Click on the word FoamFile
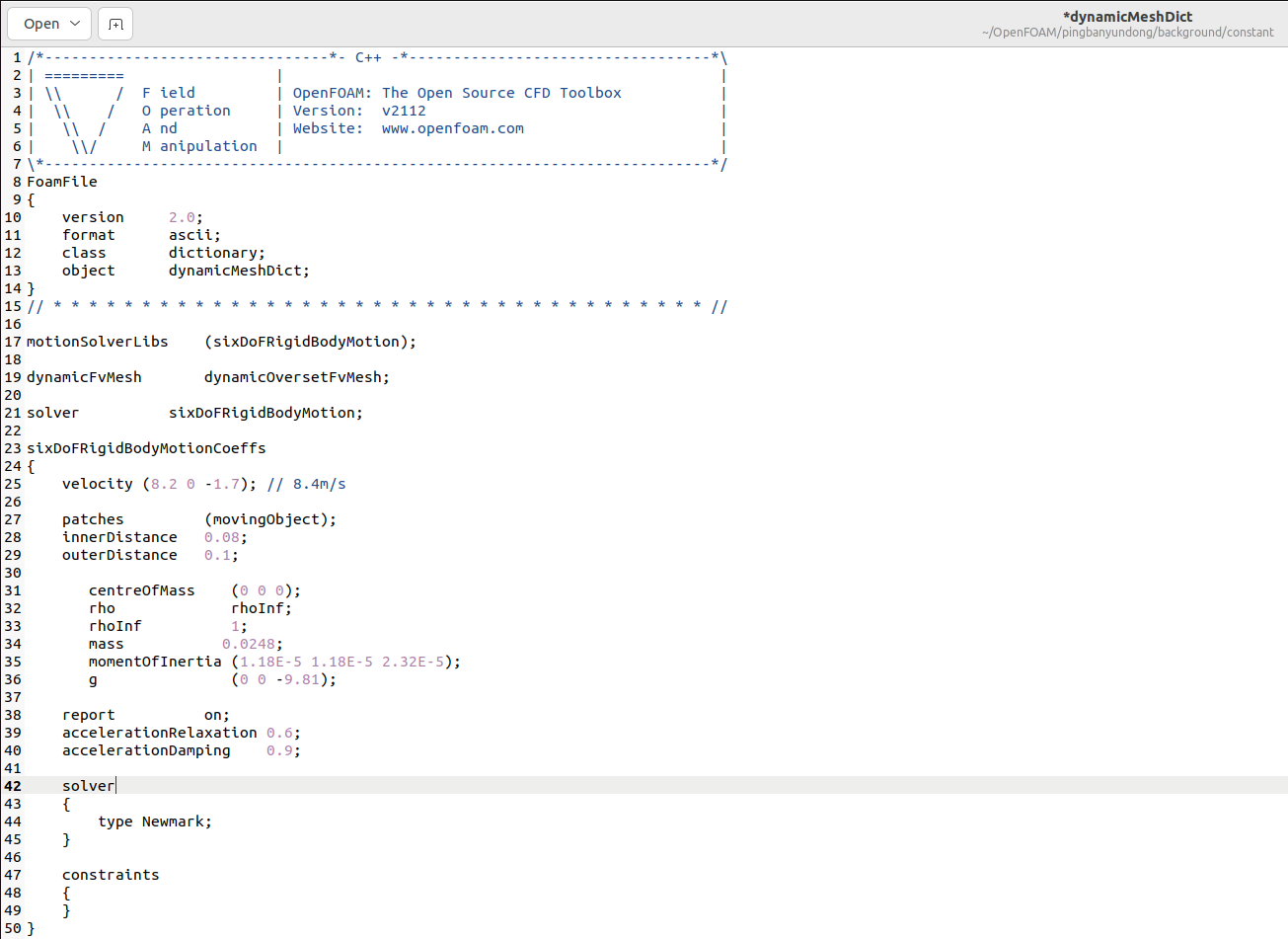This screenshot has height=939, width=1288. (61, 182)
